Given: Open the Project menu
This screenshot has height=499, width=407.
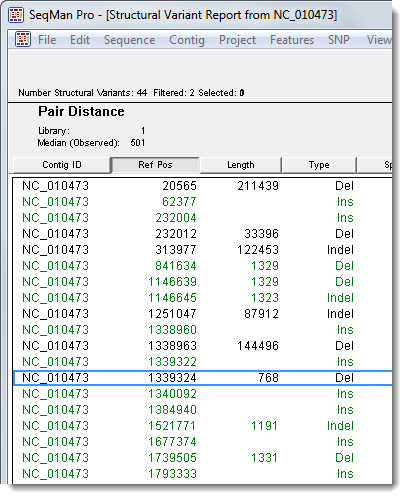Looking at the screenshot, I should (x=237, y=40).
